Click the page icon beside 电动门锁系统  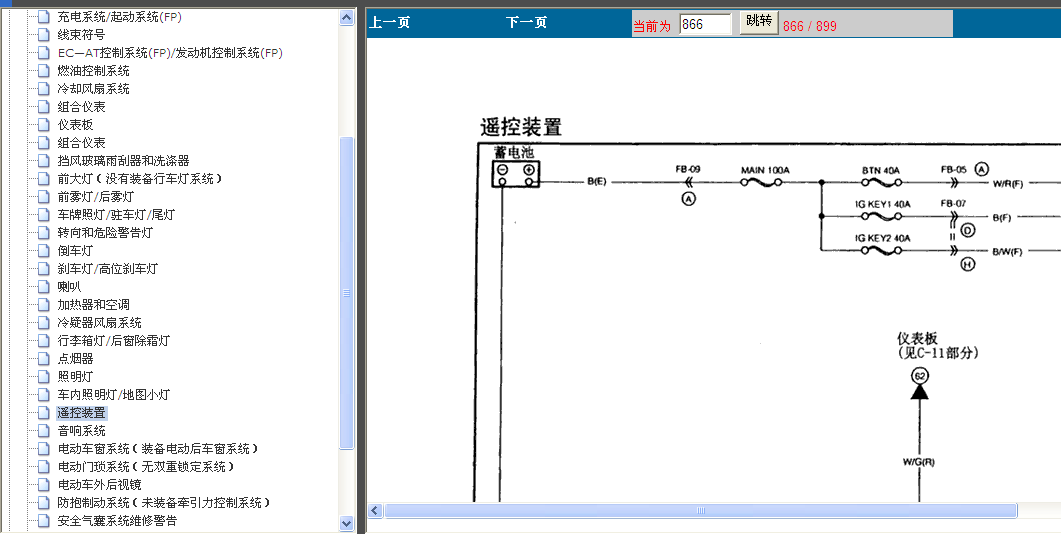coord(43,467)
